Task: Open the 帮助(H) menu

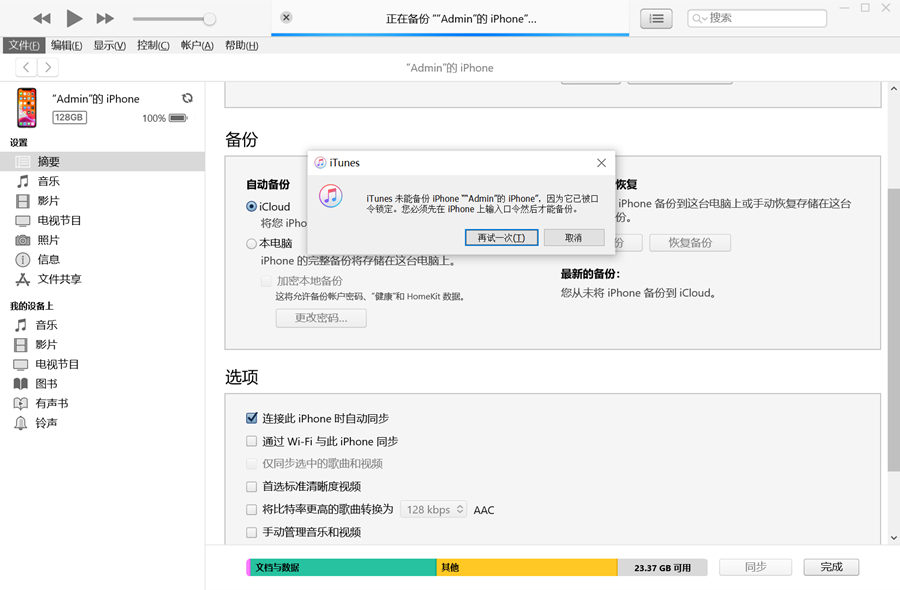Action: click(241, 45)
